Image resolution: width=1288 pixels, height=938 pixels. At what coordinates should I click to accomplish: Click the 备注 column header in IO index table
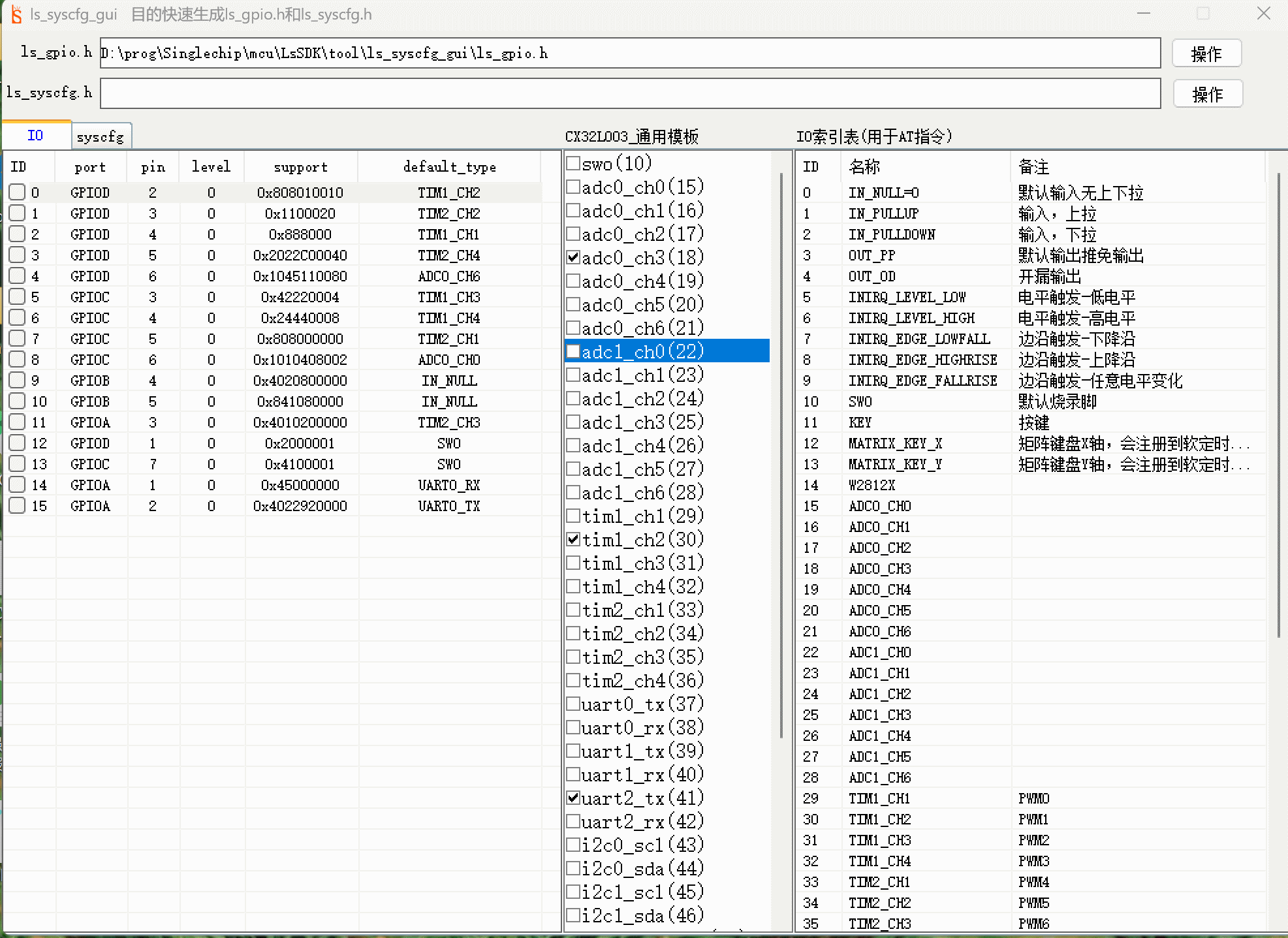coord(1138,167)
